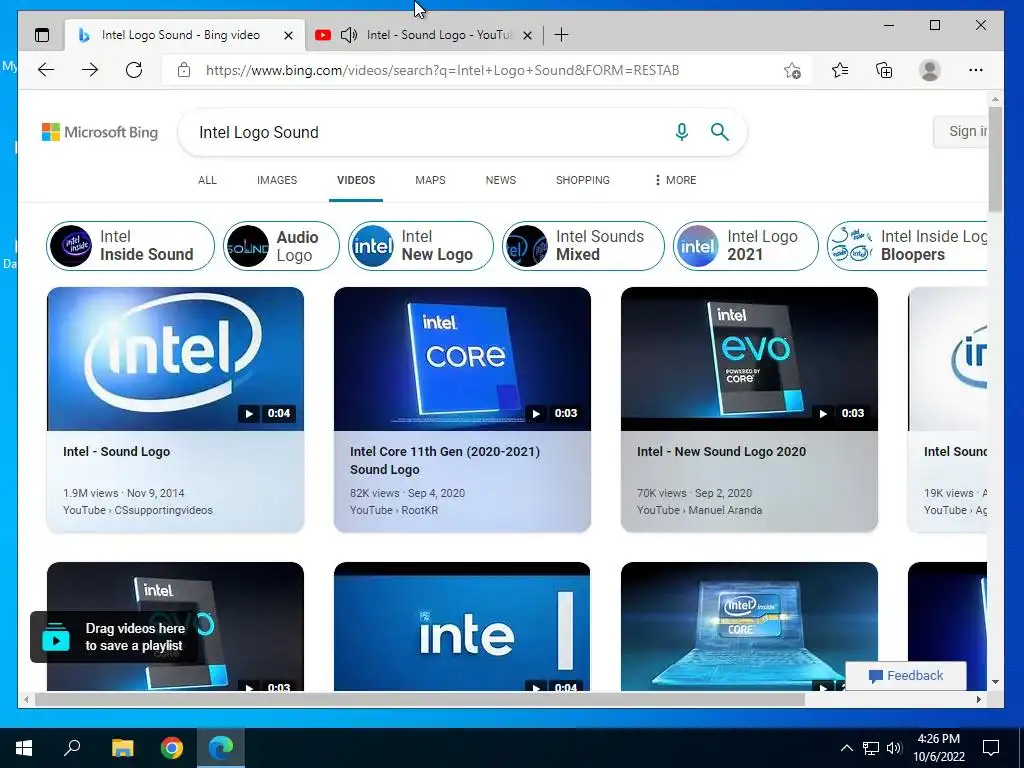
Task: Open the Windows Start menu
Action: pos(24,748)
